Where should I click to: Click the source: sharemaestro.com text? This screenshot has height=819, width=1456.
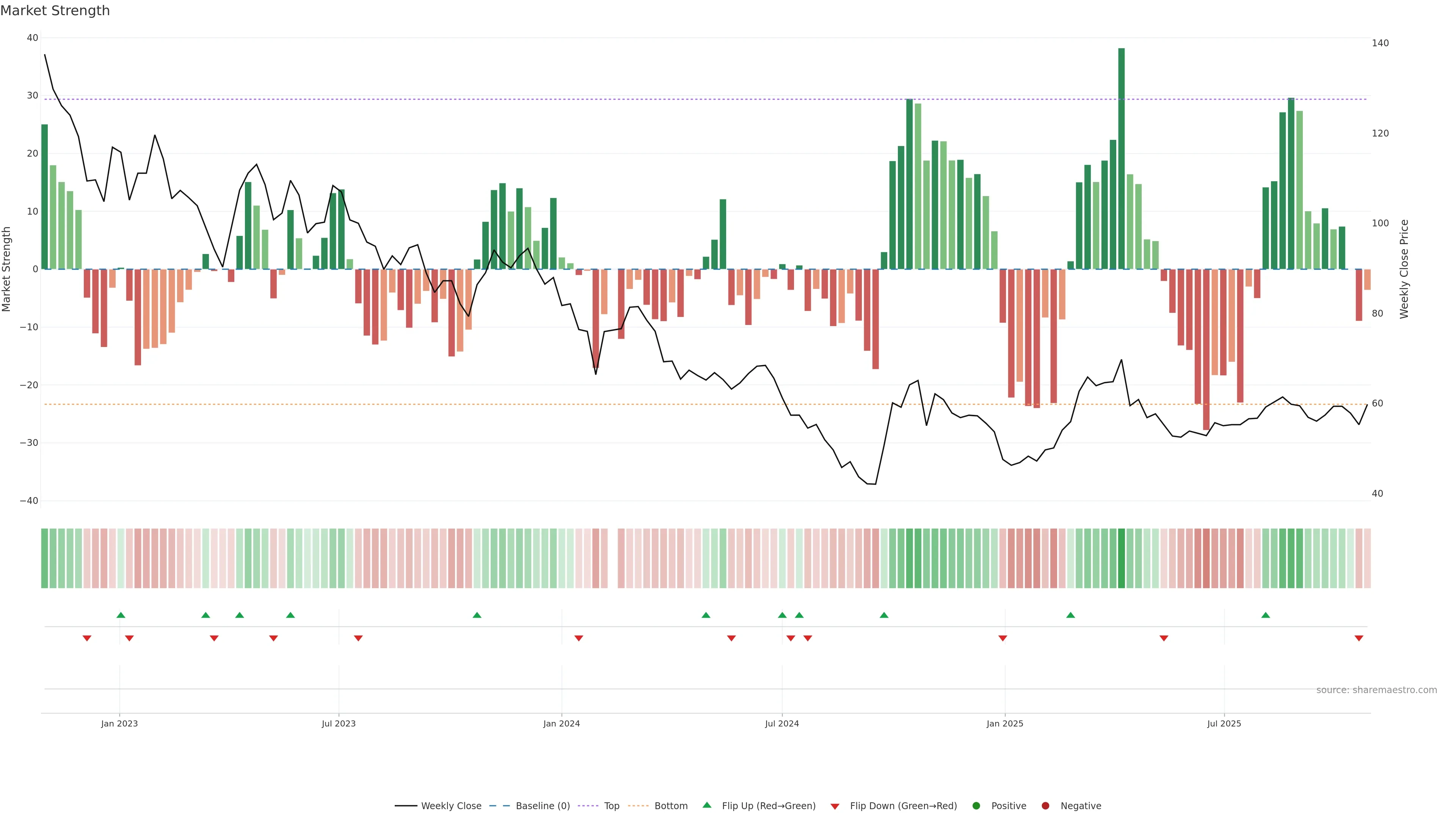point(1376,690)
